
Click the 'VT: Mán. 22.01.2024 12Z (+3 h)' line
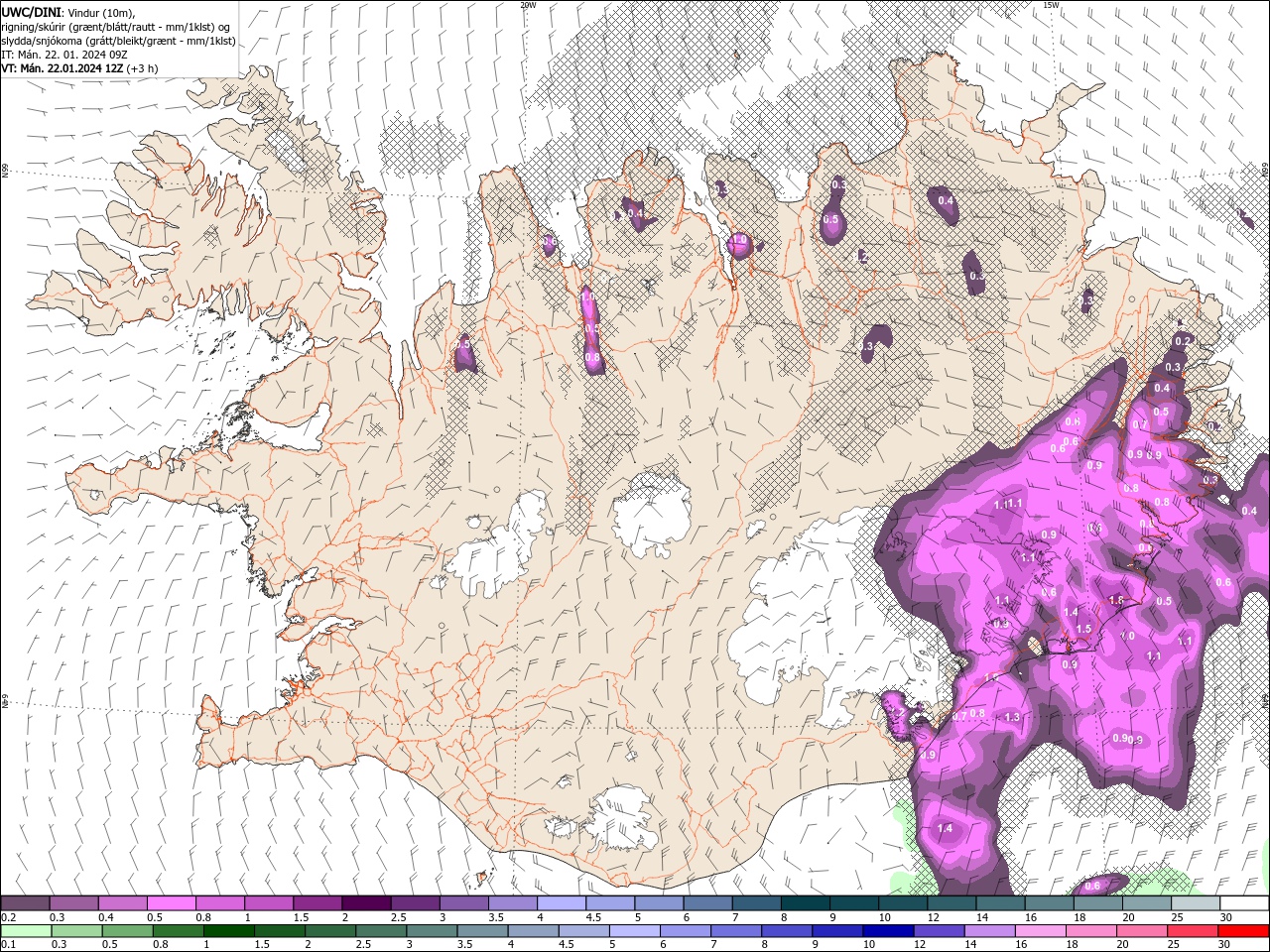pos(79,68)
